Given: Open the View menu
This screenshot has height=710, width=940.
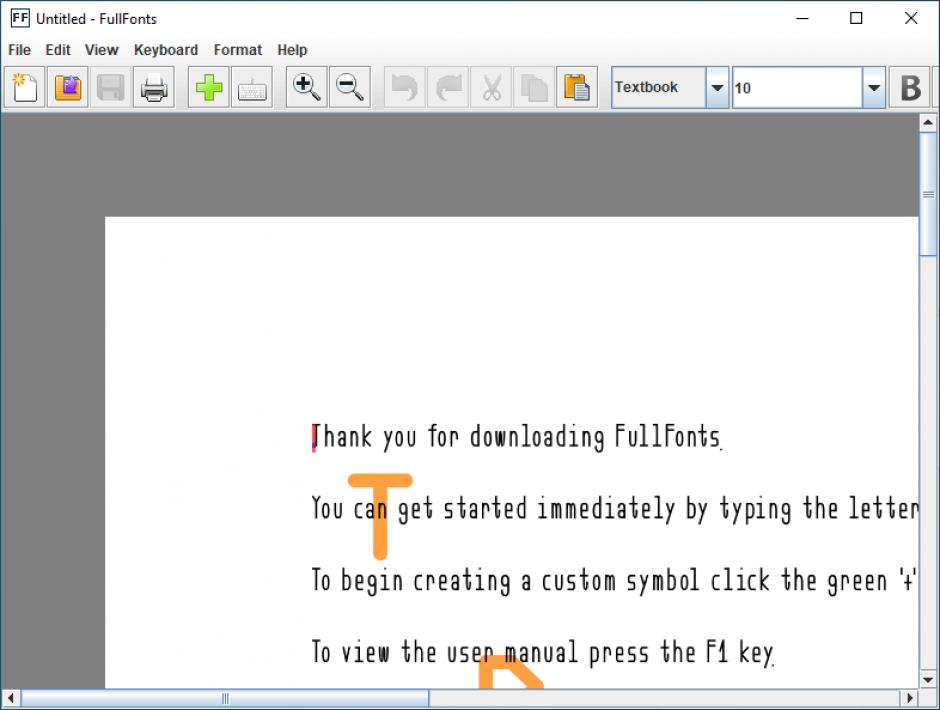Looking at the screenshot, I should (x=101, y=50).
